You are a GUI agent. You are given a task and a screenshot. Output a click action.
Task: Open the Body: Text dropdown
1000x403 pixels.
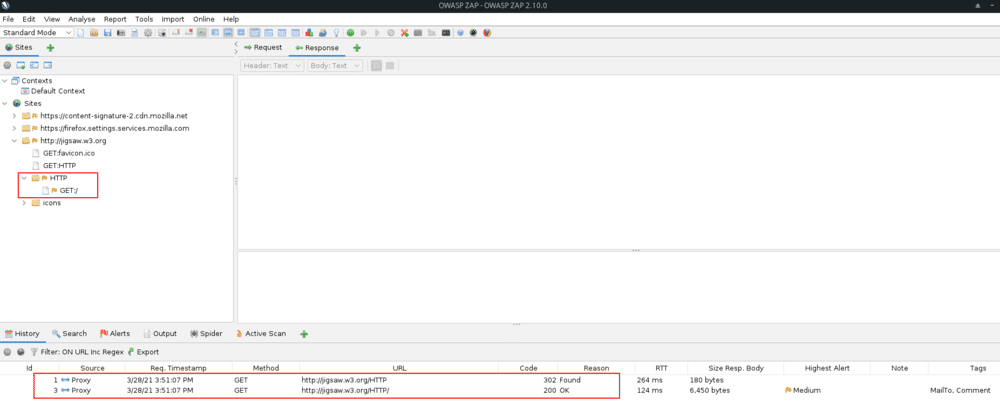pos(335,66)
